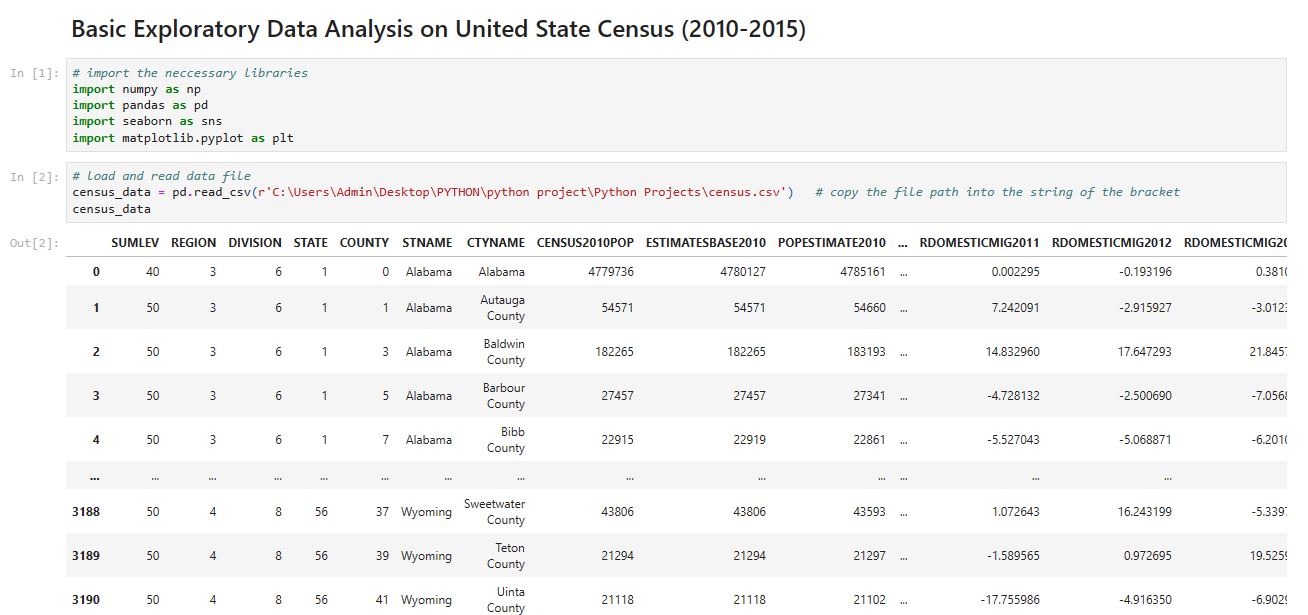
Task: Select the In [1] cell prompt
Action: tap(34, 74)
